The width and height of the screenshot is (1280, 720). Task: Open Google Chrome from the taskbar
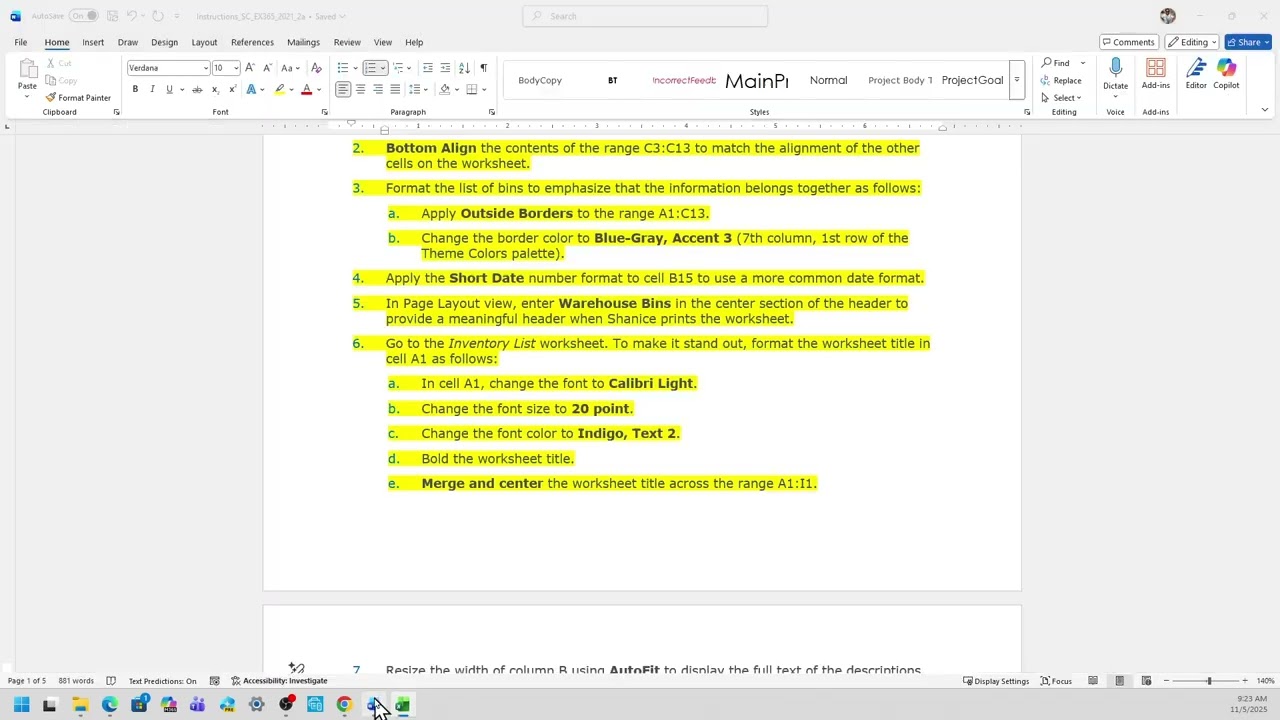(x=344, y=705)
